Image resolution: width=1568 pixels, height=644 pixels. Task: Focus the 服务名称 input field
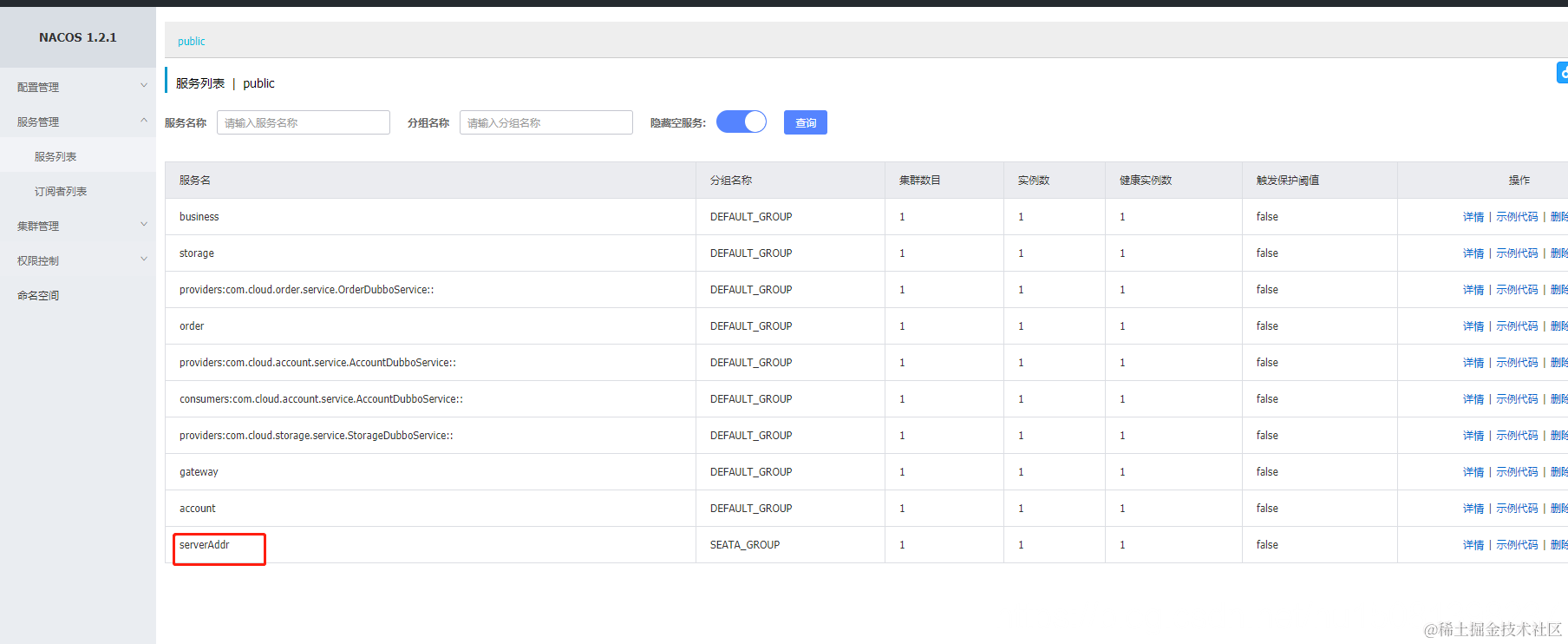click(x=304, y=122)
